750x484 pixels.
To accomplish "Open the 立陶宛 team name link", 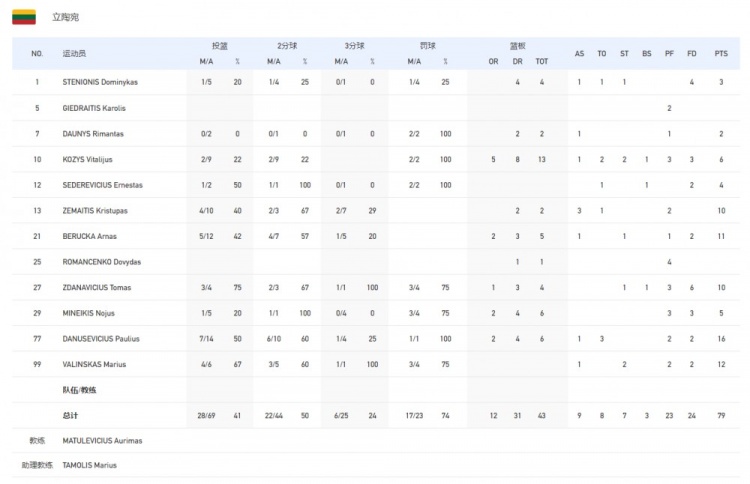I will click(65, 17).
